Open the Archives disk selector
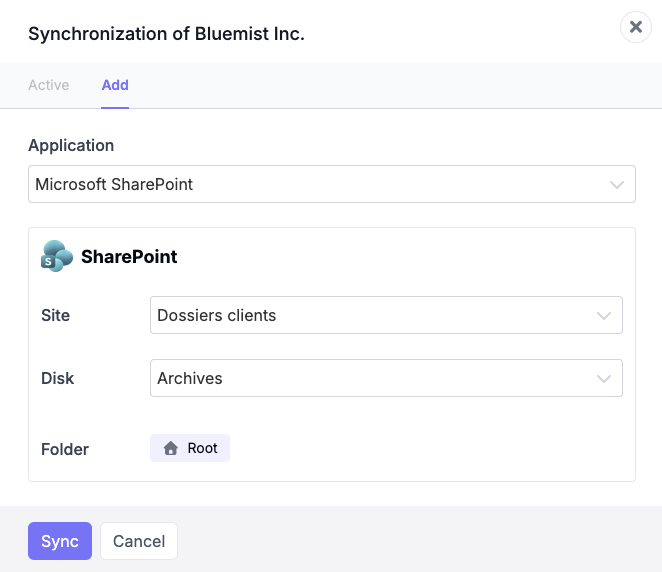Image resolution: width=662 pixels, height=572 pixels. 386,378
